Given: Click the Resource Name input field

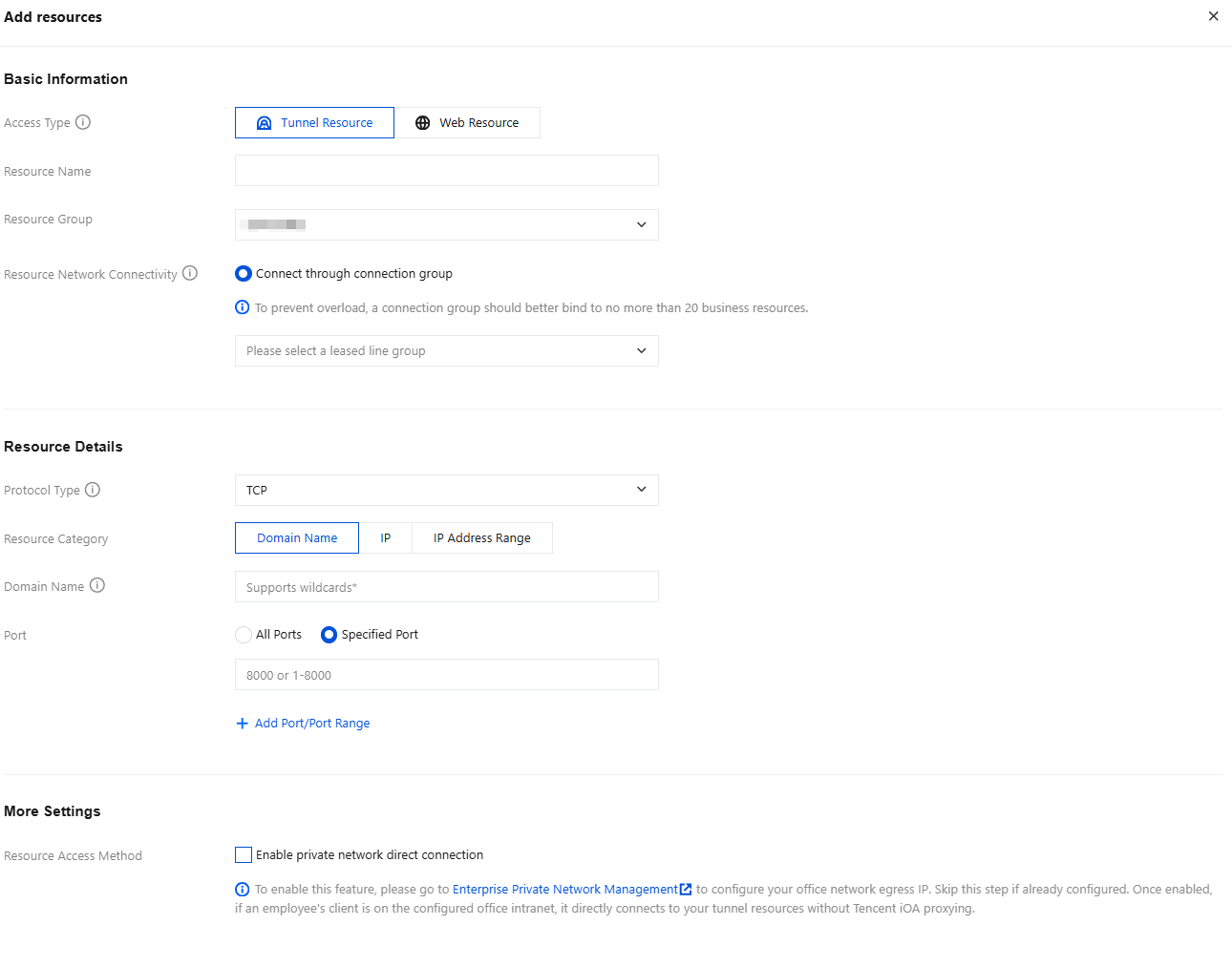Looking at the screenshot, I should (447, 171).
